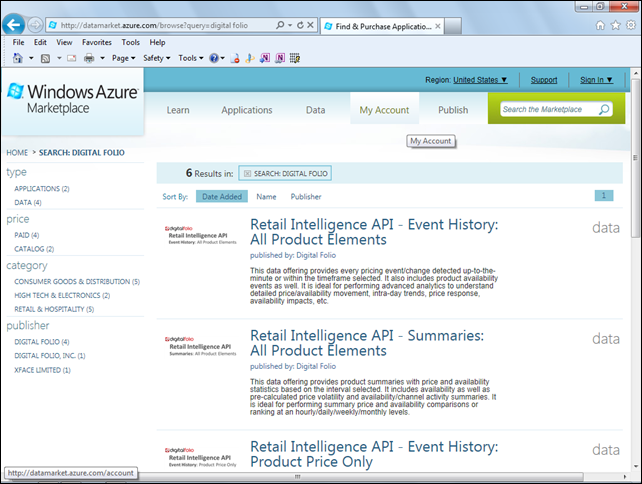This screenshot has width=642, height=484.
Task: Click the Messenger figure icon in command bar
Action: (x=250, y=58)
